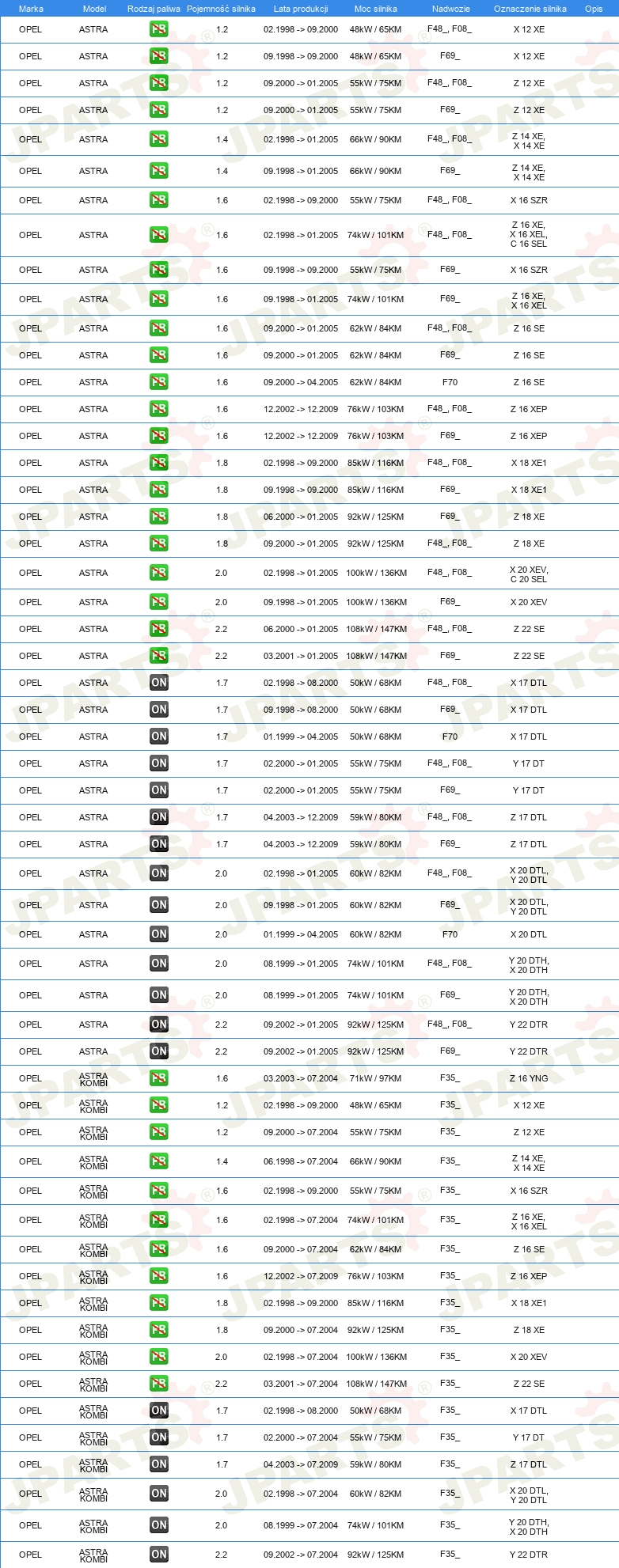Select the 'Opis' column header
The height and width of the screenshot is (1568, 619).
594,9
